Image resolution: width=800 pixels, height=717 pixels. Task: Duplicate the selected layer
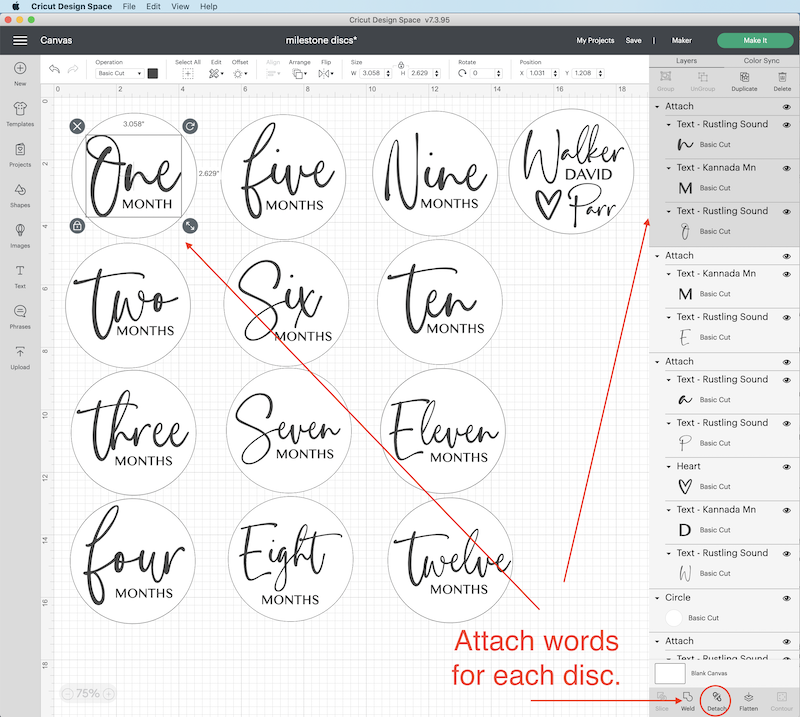[744, 81]
